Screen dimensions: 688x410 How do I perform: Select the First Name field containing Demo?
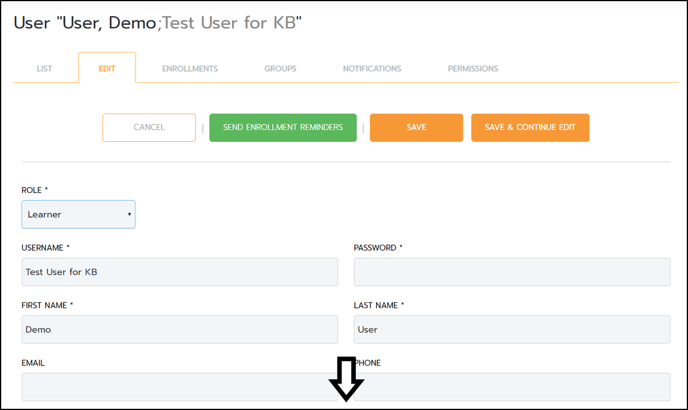(180, 329)
